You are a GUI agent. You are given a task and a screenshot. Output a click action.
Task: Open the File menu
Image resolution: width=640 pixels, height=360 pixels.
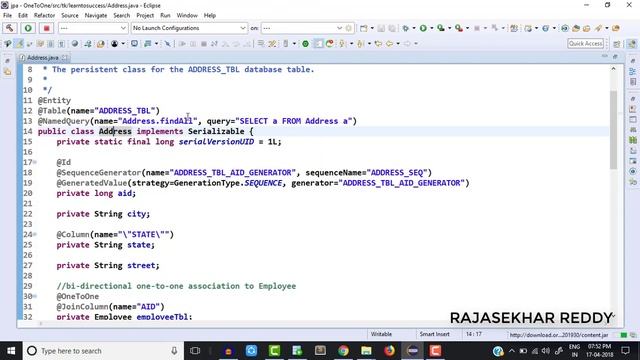click(7, 15)
